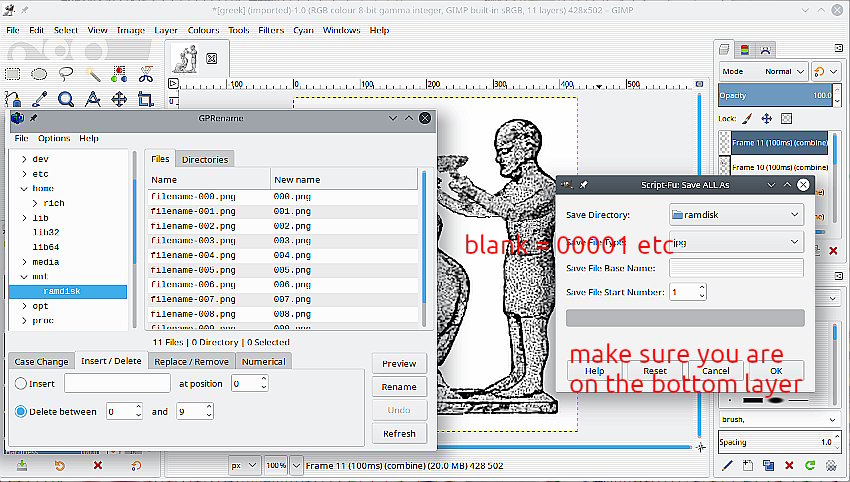Close the greek image tab

212,59
